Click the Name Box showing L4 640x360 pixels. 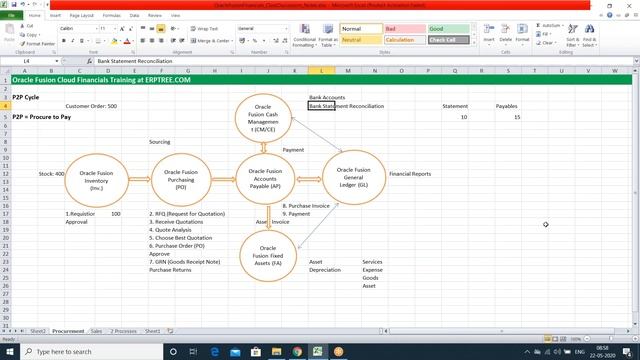[27, 61]
